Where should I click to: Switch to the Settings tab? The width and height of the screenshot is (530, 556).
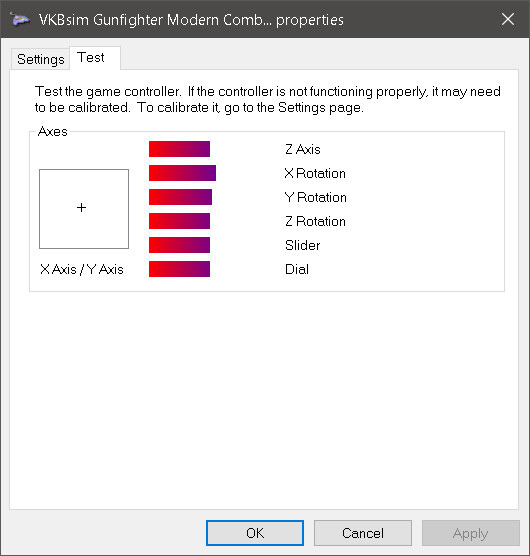pos(40,59)
